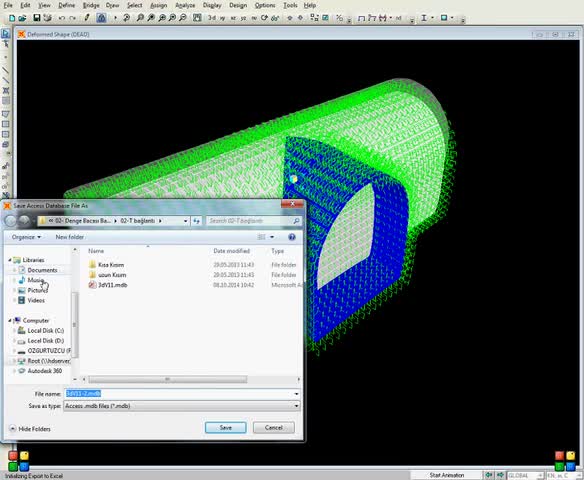Open the Options menu
Viewport: 584px width, 480px height.
pyautogui.click(x=265, y=5)
